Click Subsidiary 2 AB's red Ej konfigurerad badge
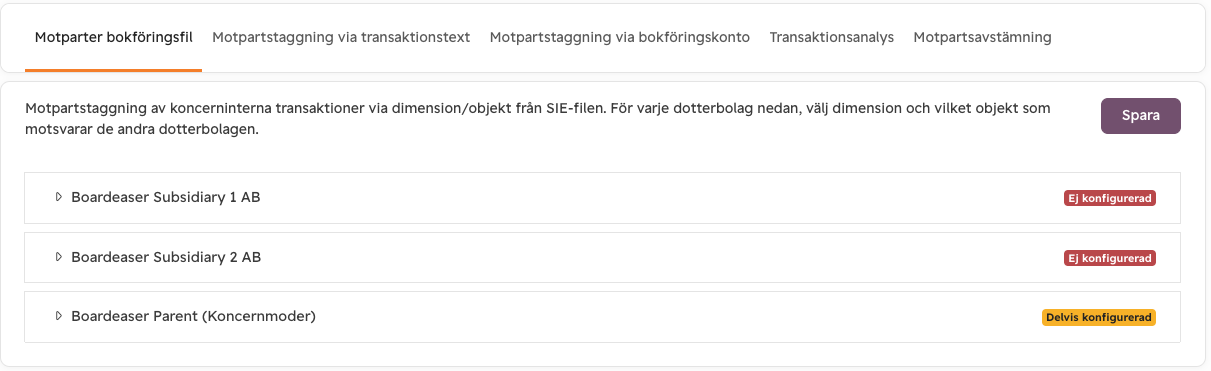Image resolution: width=1211 pixels, height=371 pixels. [x=1110, y=258]
